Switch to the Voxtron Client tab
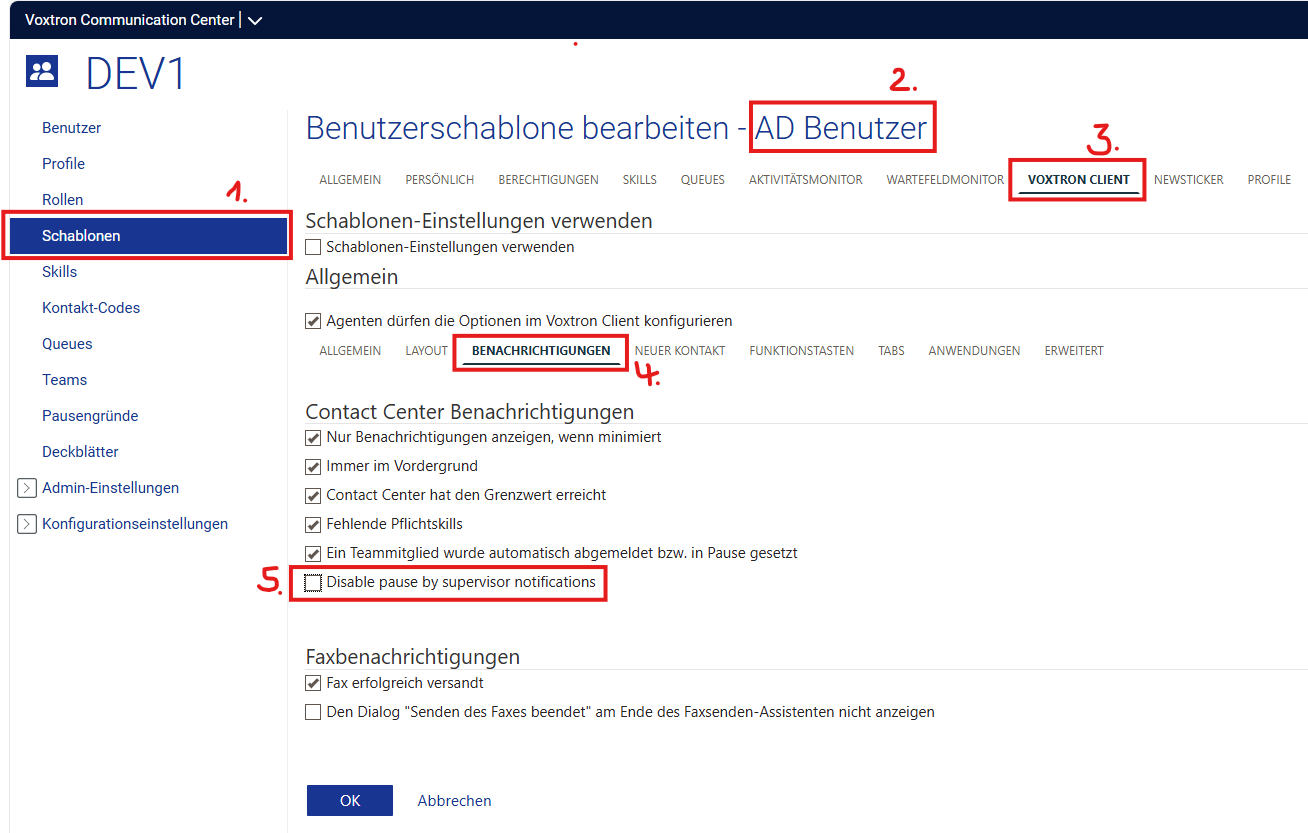 click(1078, 180)
